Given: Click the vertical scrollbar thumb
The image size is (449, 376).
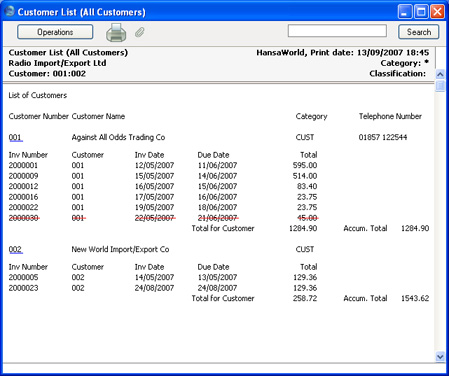Looking at the screenshot, I should [440, 85].
